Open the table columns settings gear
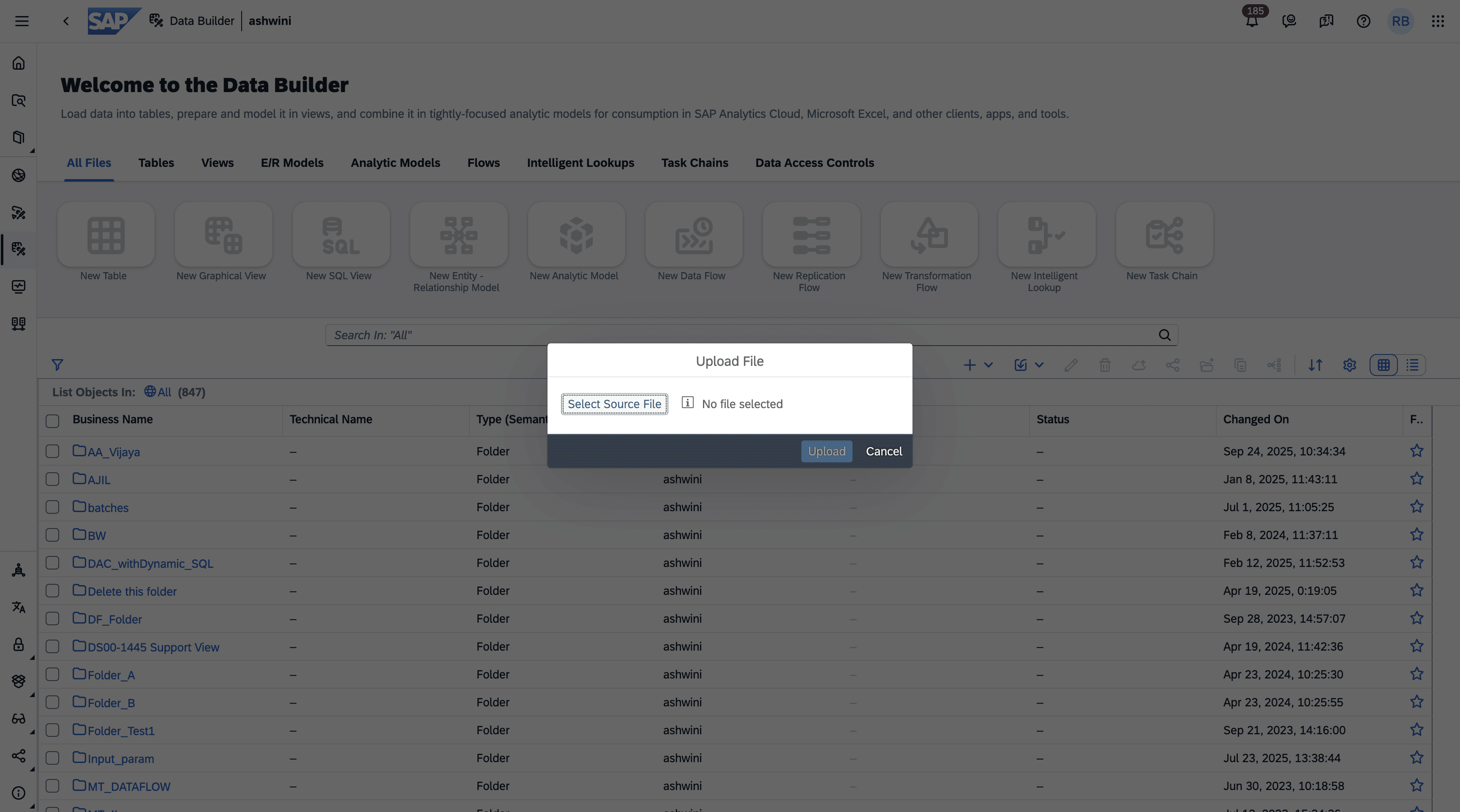1460x812 pixels. (x=1349, y=365)
